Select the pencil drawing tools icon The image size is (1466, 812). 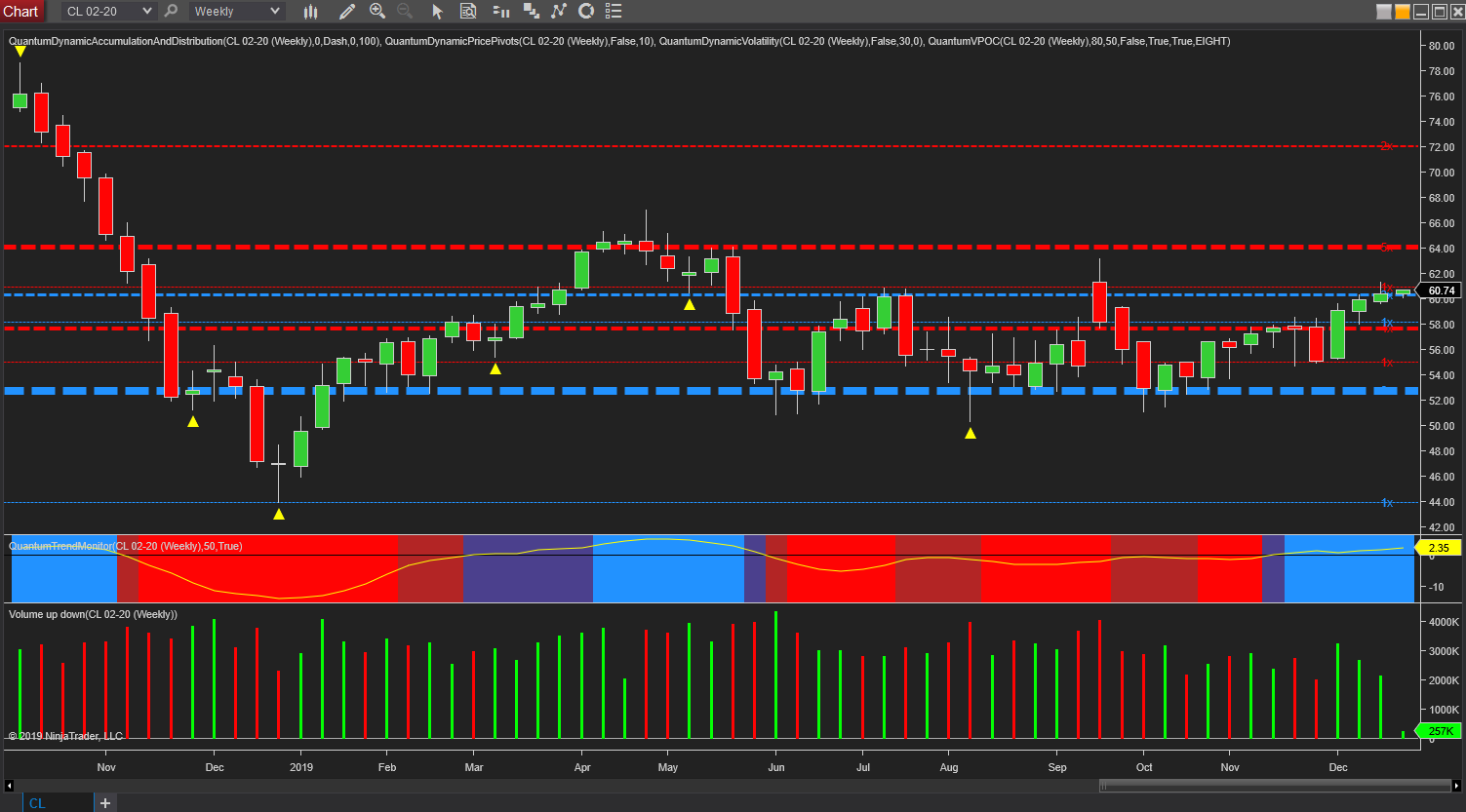[347, 12]
